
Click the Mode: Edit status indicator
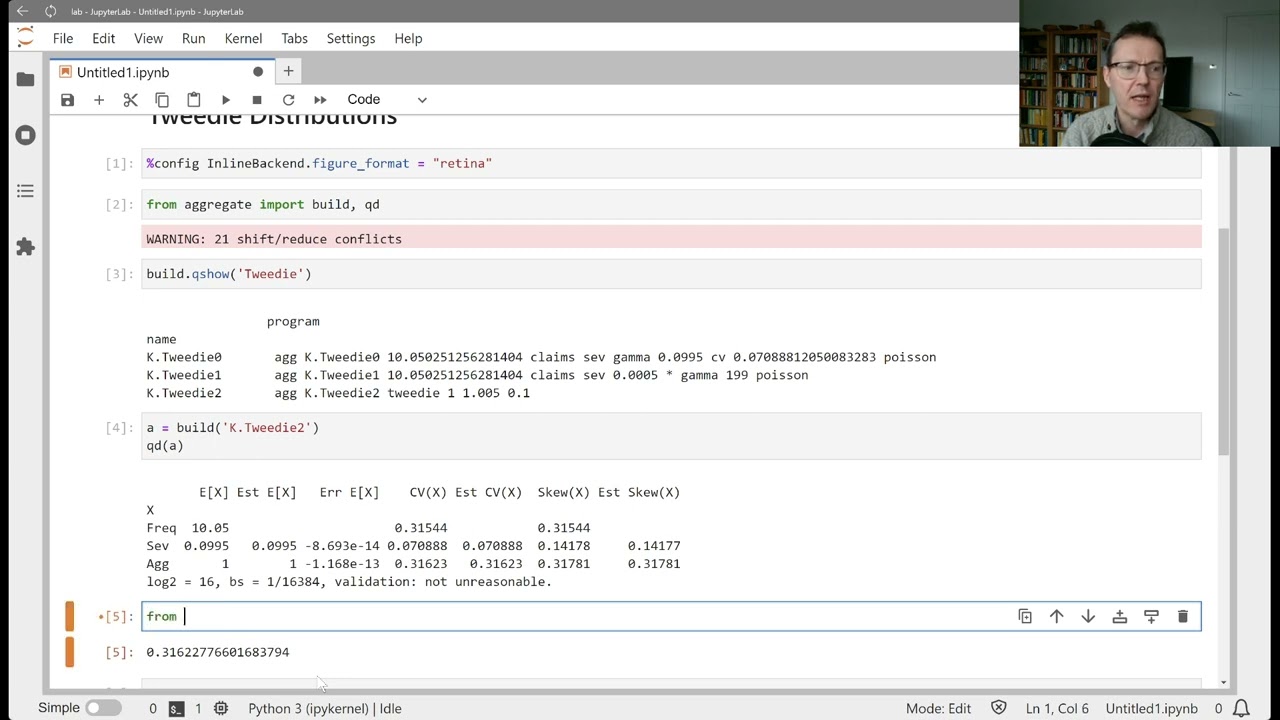tap(938, 708)
